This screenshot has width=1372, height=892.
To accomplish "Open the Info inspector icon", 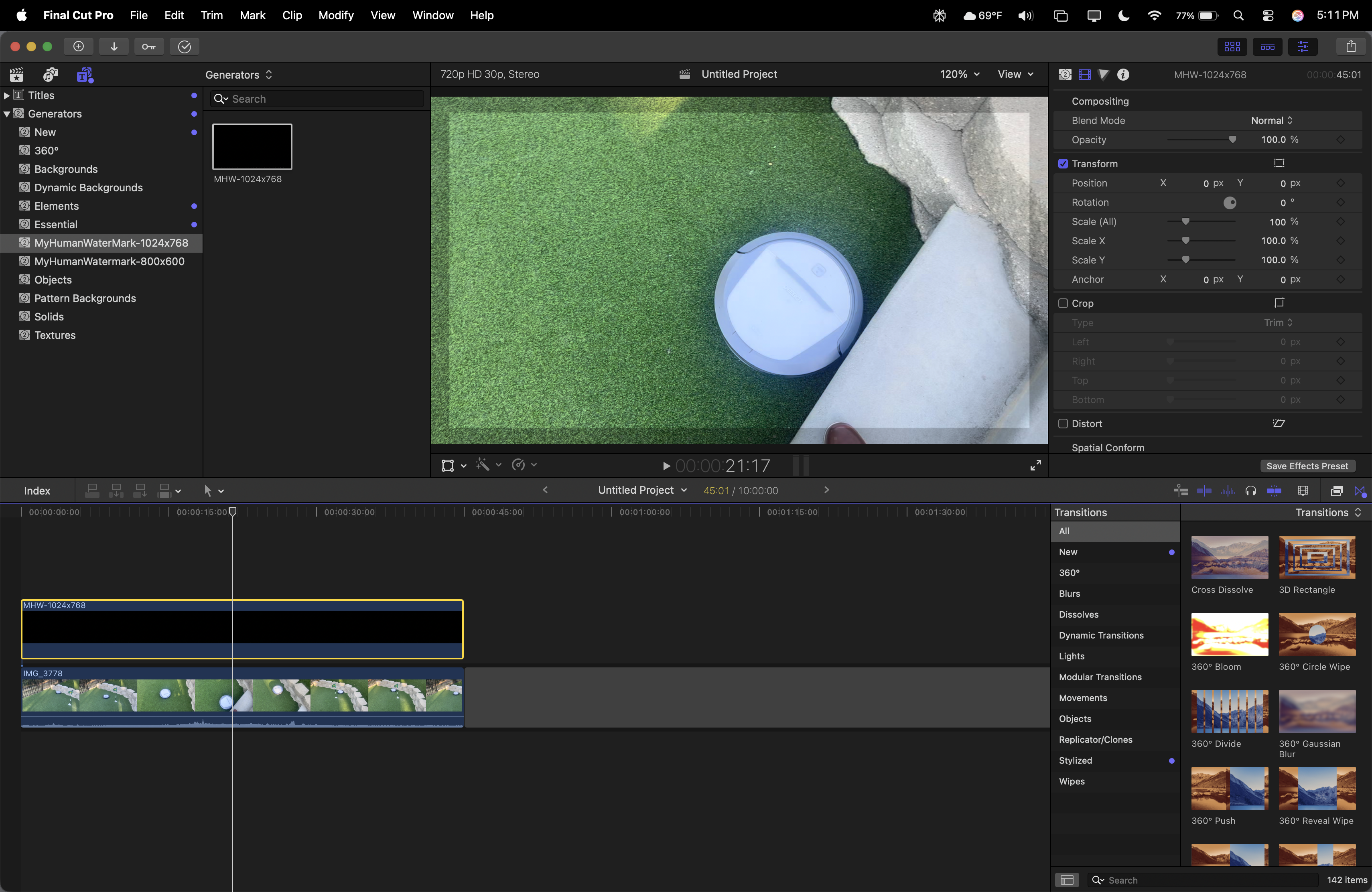I will click(x=1123, y=74).
